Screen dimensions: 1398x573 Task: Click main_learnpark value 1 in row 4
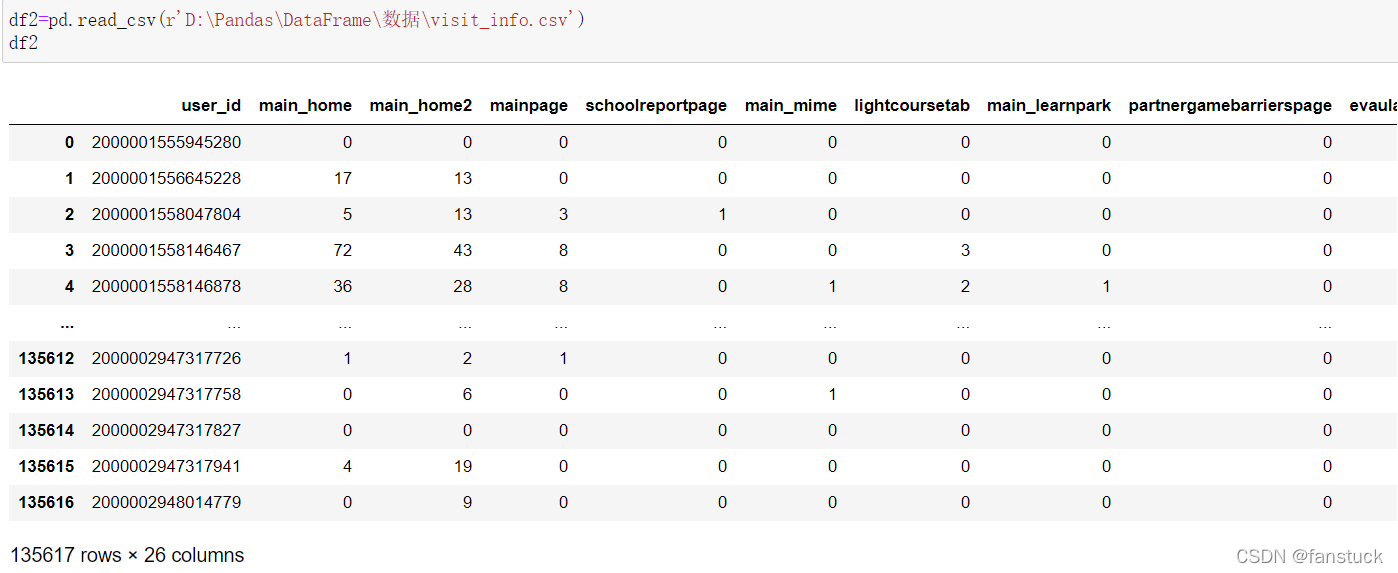[1106, 286]
